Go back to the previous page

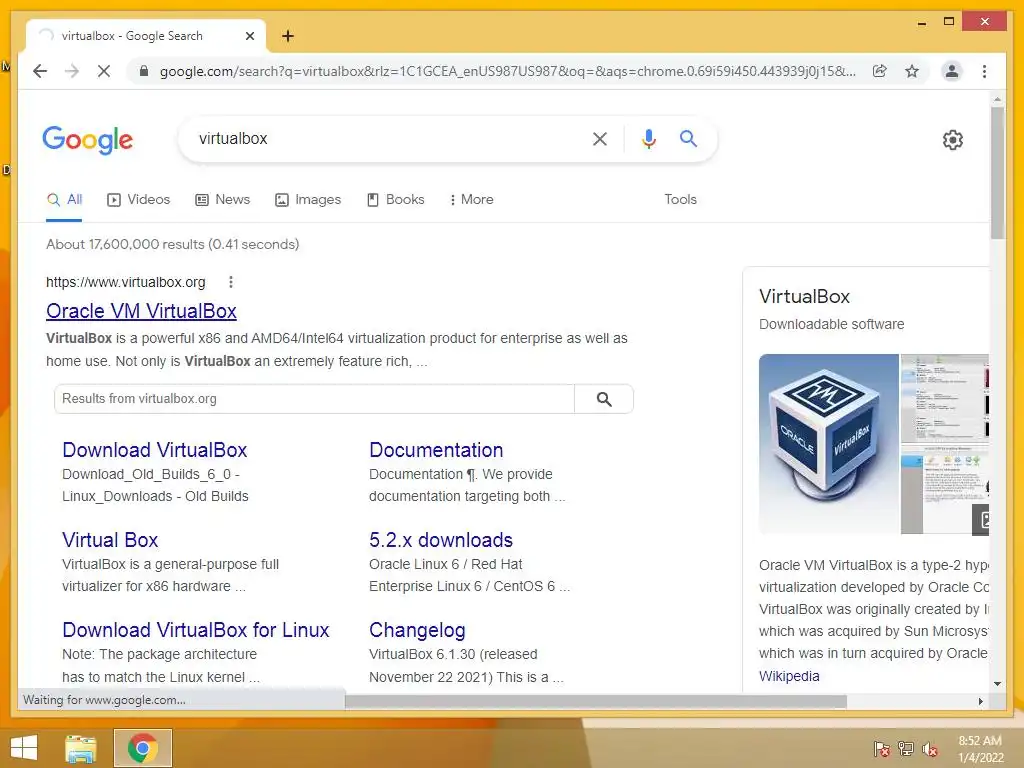[x=40, y=71]
